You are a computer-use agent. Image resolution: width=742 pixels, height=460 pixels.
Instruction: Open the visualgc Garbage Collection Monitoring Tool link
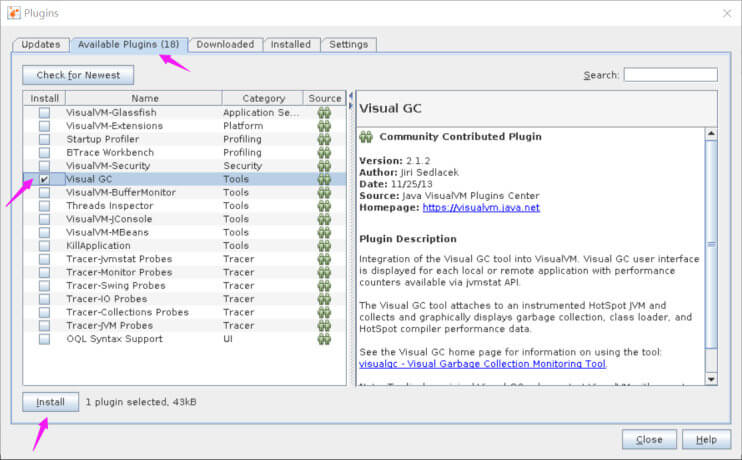[x=482, y=363]
